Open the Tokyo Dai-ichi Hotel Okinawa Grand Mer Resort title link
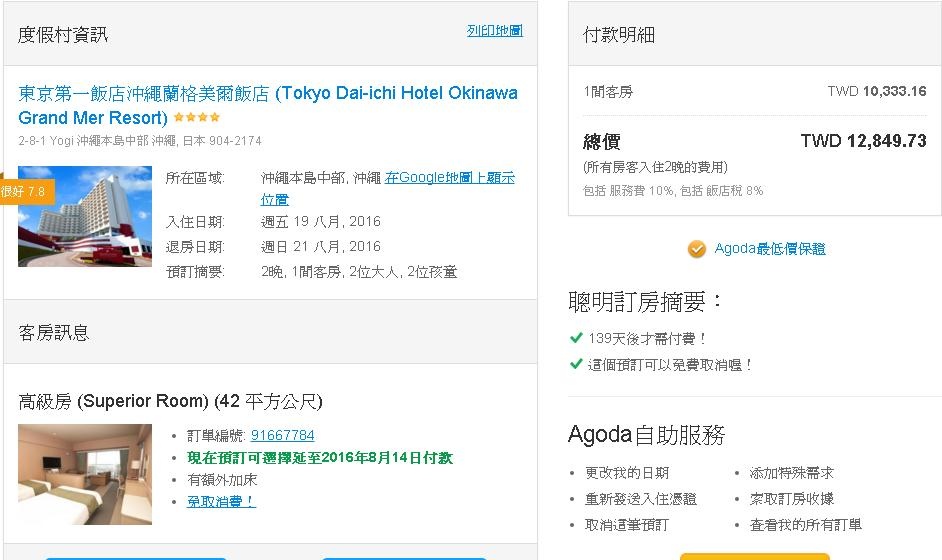Screen dimensions: 942x560 pos(267,105)
